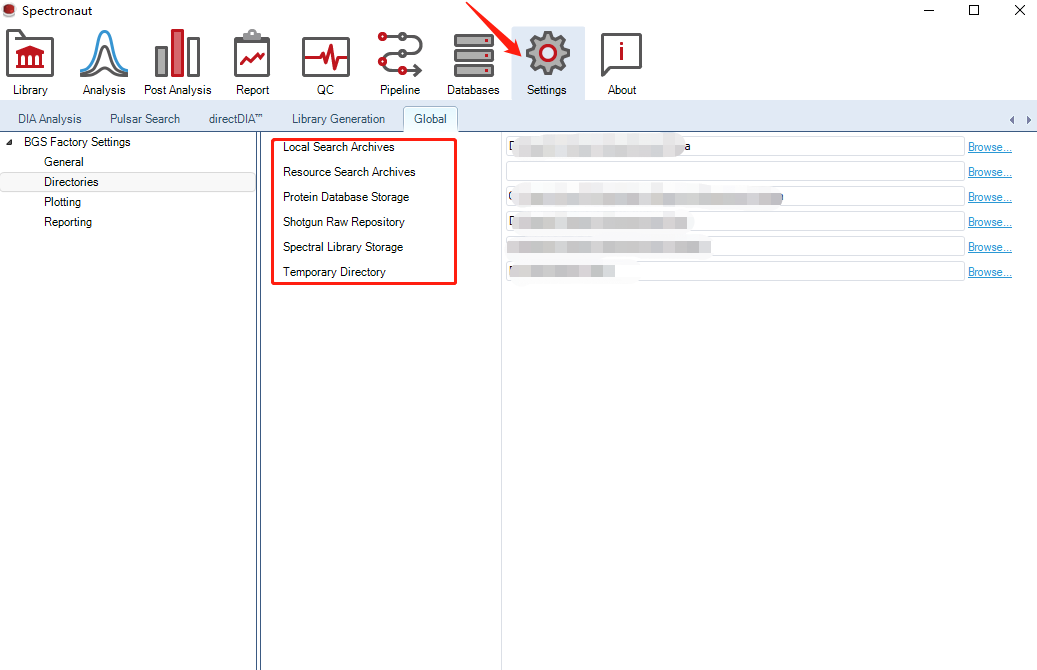Switch to the Library Generation tab

(338, 119)
